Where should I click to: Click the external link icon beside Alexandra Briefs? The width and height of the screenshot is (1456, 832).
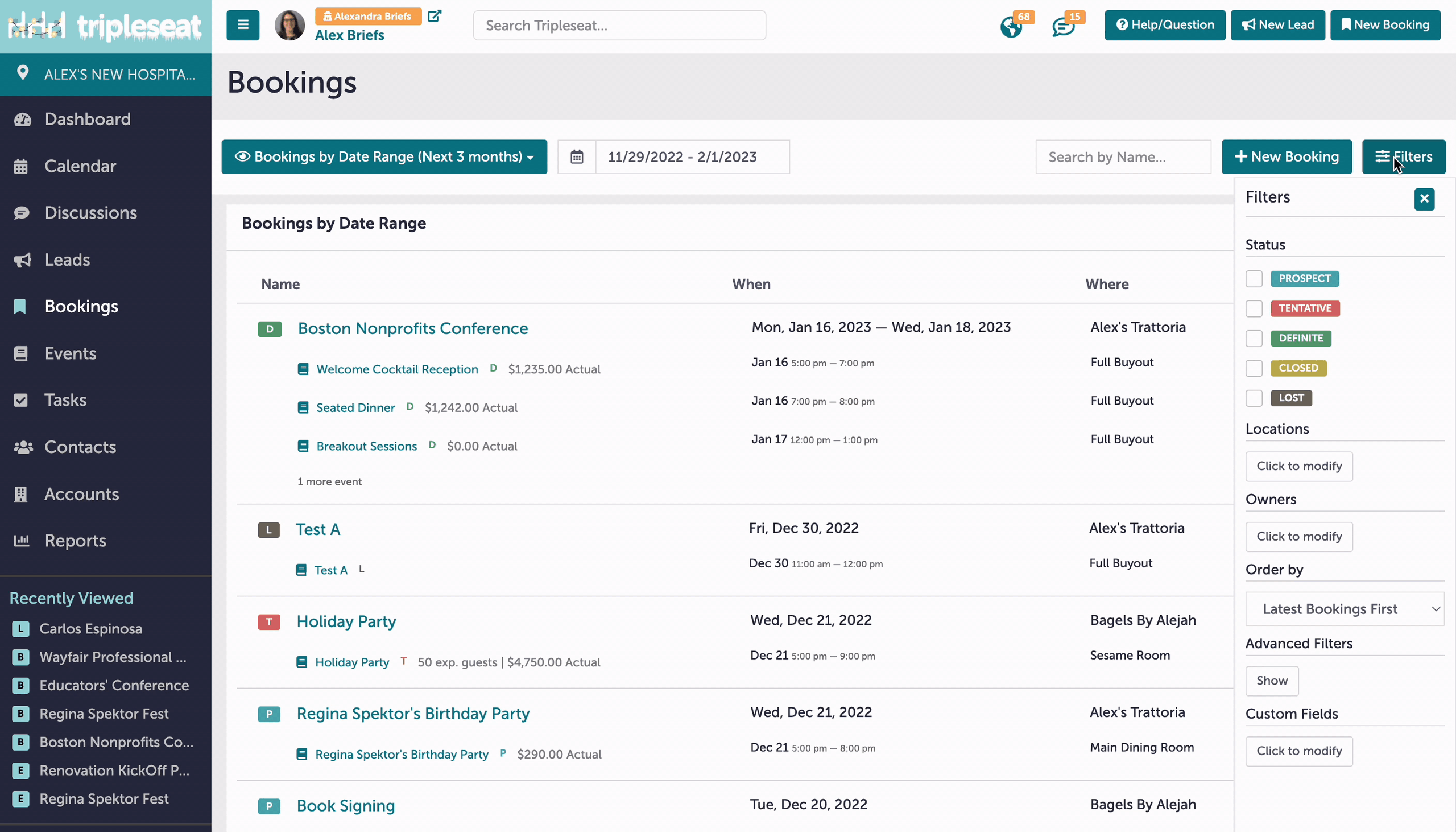tap(435, 16)
